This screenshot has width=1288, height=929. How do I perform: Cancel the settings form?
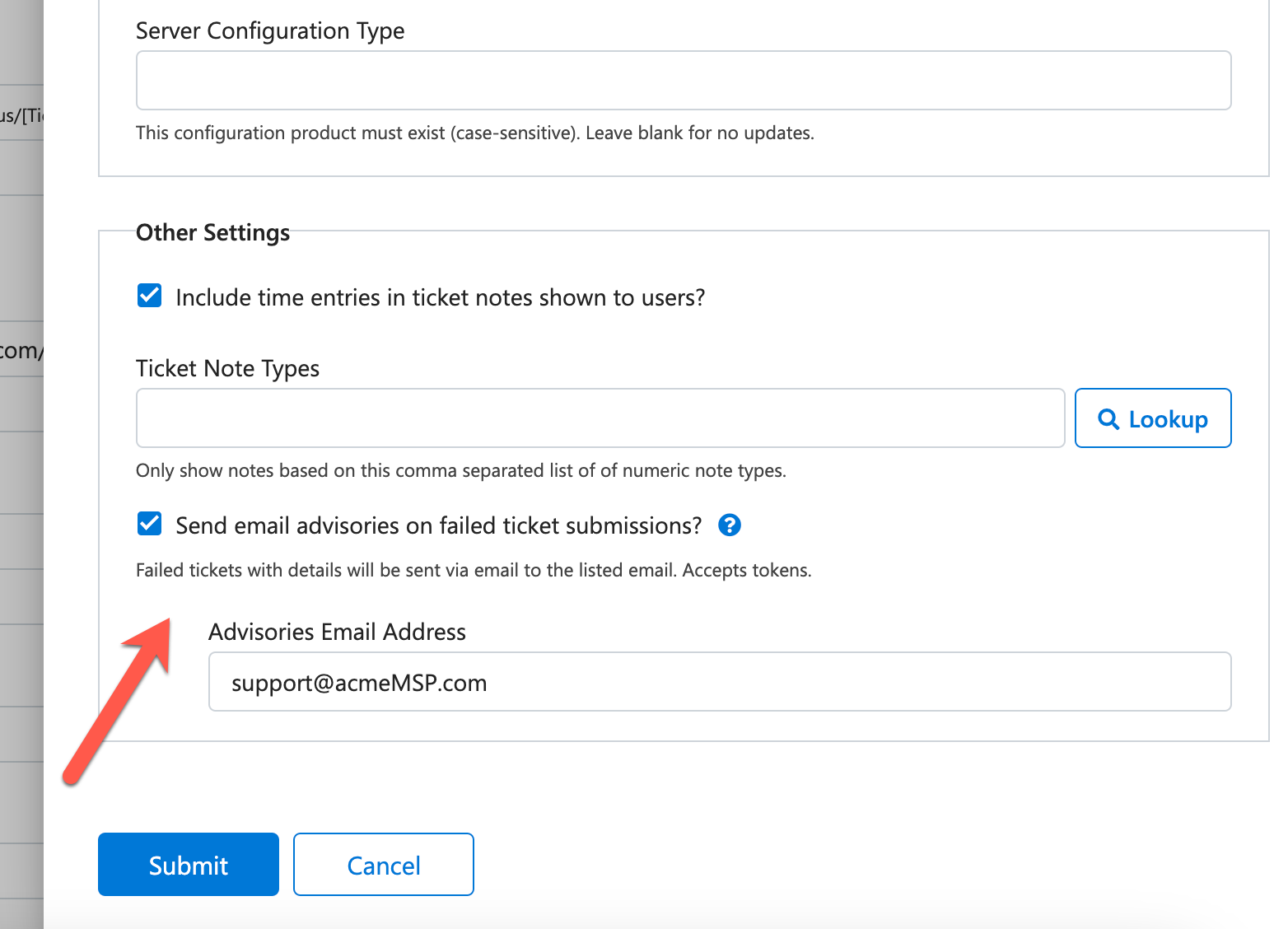(x=383, y=865)
